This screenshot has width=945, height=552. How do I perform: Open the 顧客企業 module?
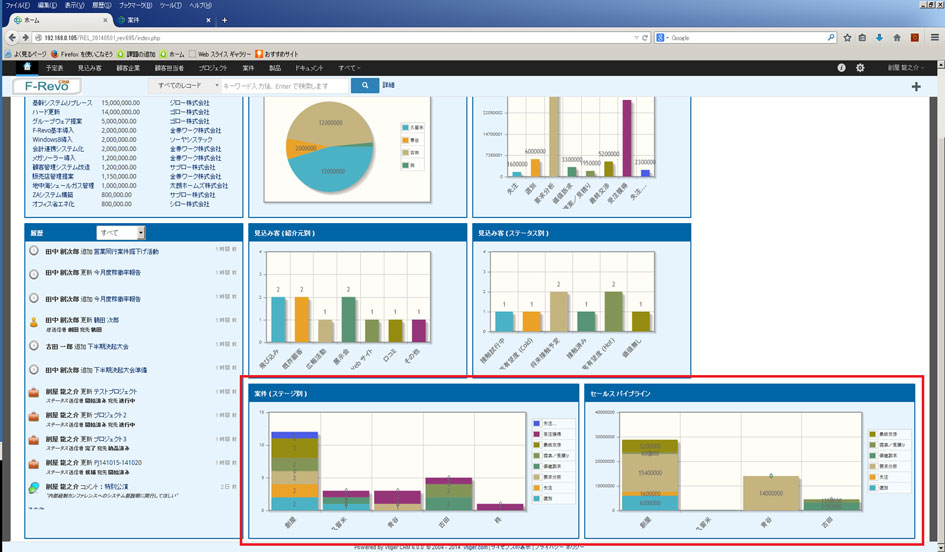point(128,68)
